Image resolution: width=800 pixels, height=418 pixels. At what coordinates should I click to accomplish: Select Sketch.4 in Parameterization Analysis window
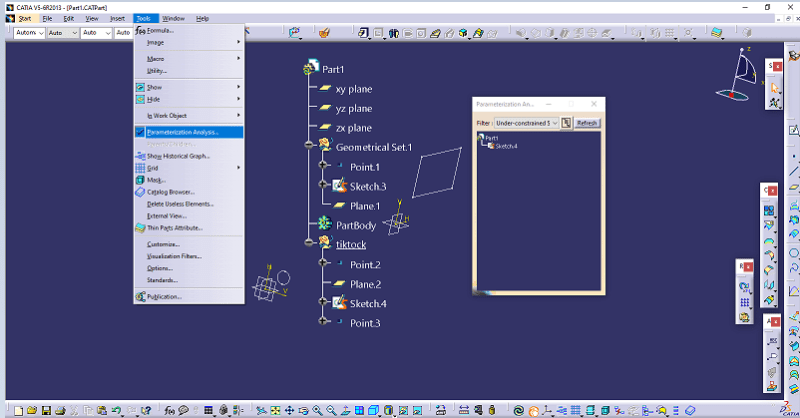coord(506,146)
